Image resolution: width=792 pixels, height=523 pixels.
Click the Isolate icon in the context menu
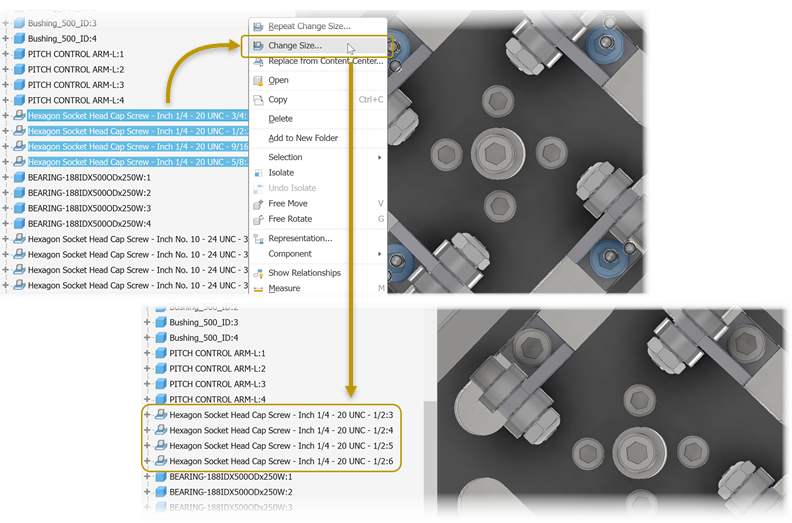tap(258, 173)
